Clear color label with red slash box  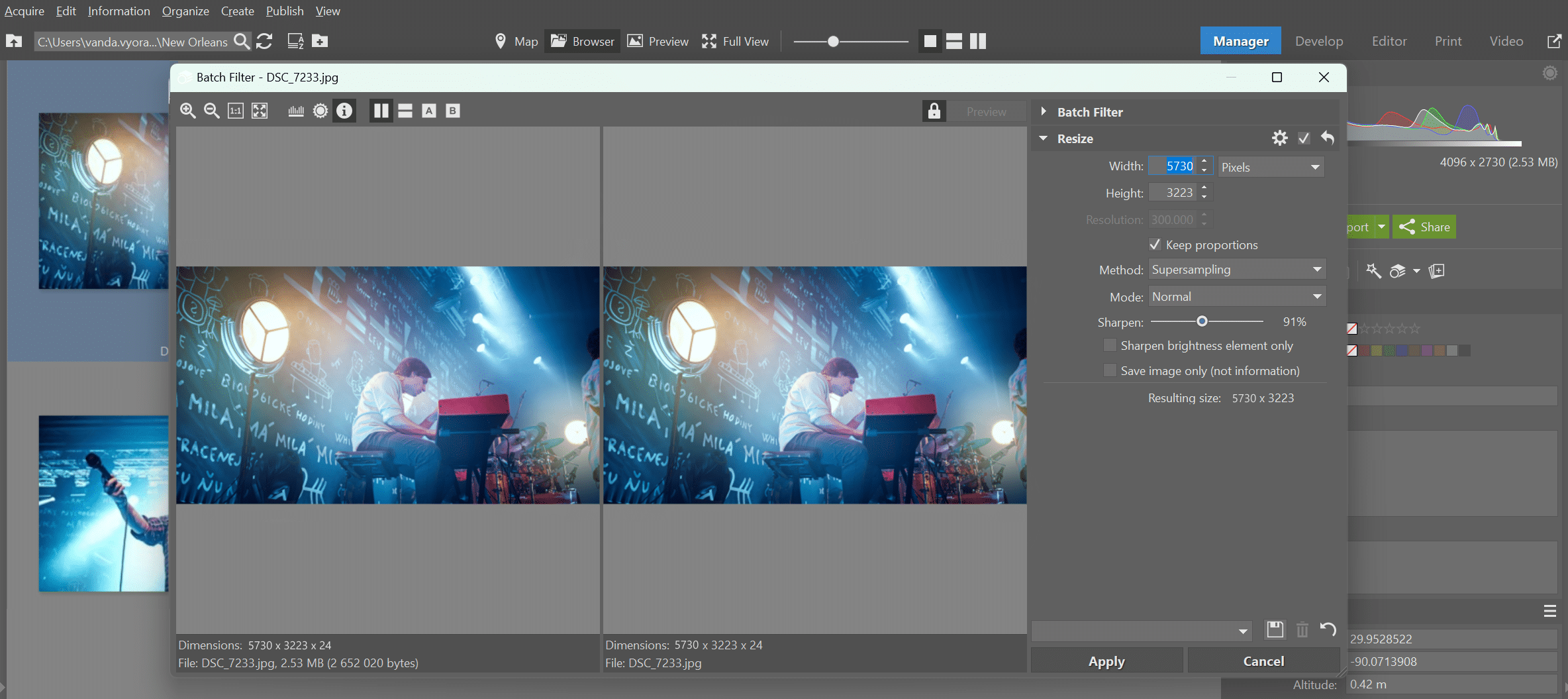(1352, 350)
